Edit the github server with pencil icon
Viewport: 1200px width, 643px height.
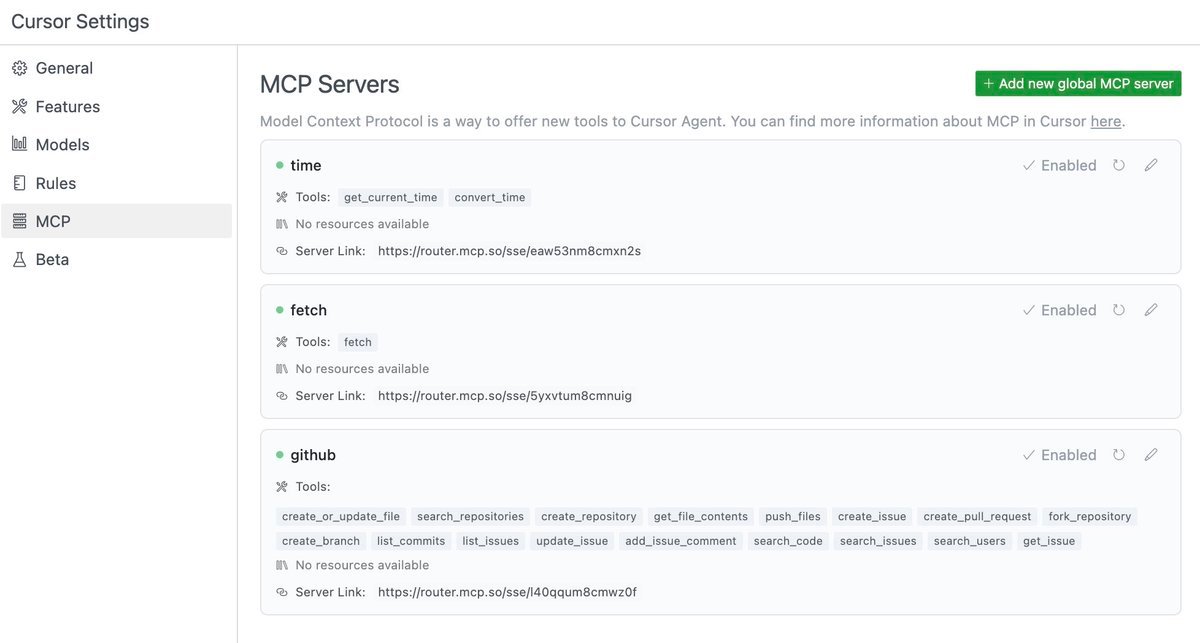(x=1151, y=455)
